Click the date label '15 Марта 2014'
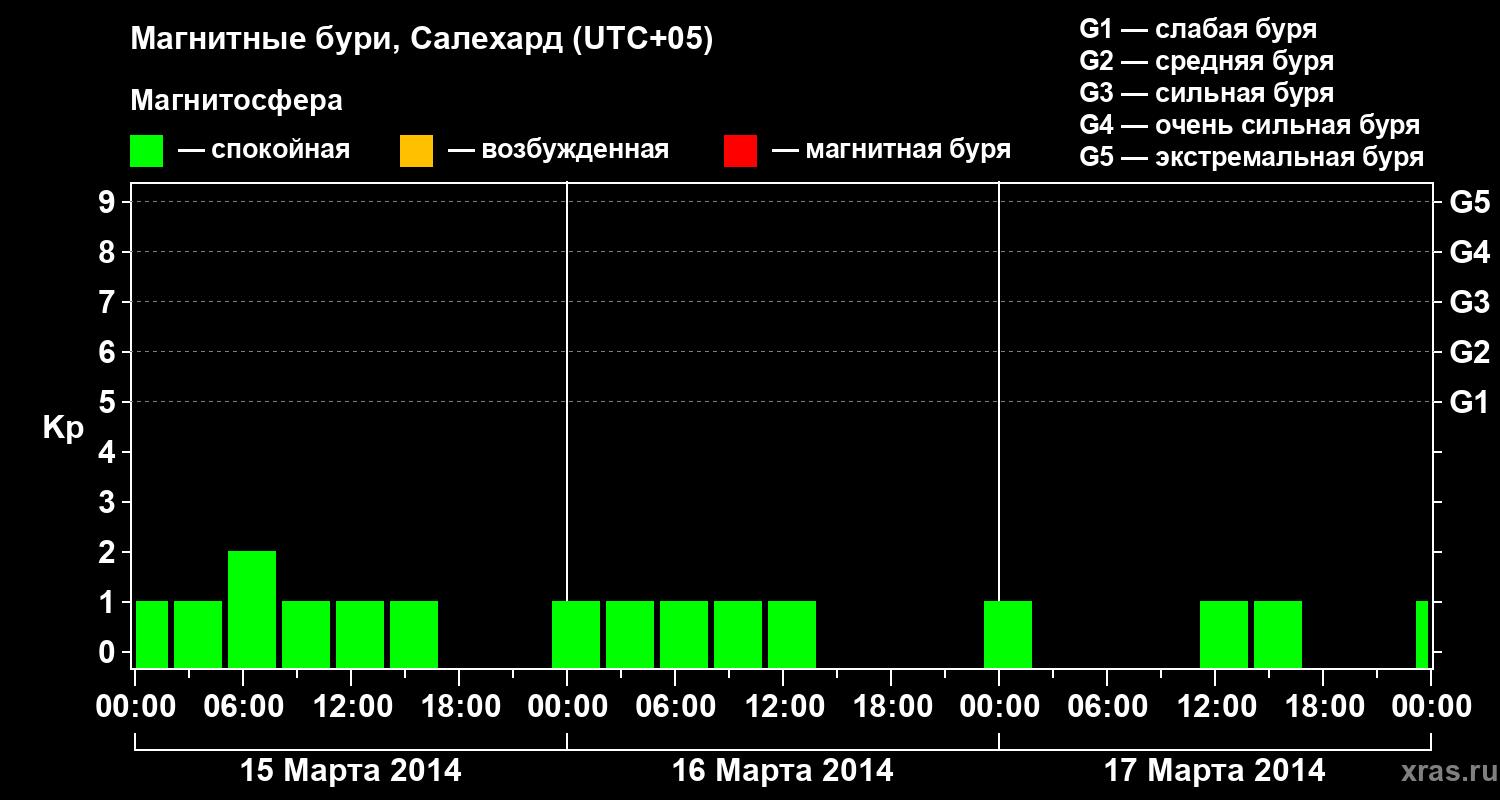This screenshot has width=1500, height=800. [350, 771]
